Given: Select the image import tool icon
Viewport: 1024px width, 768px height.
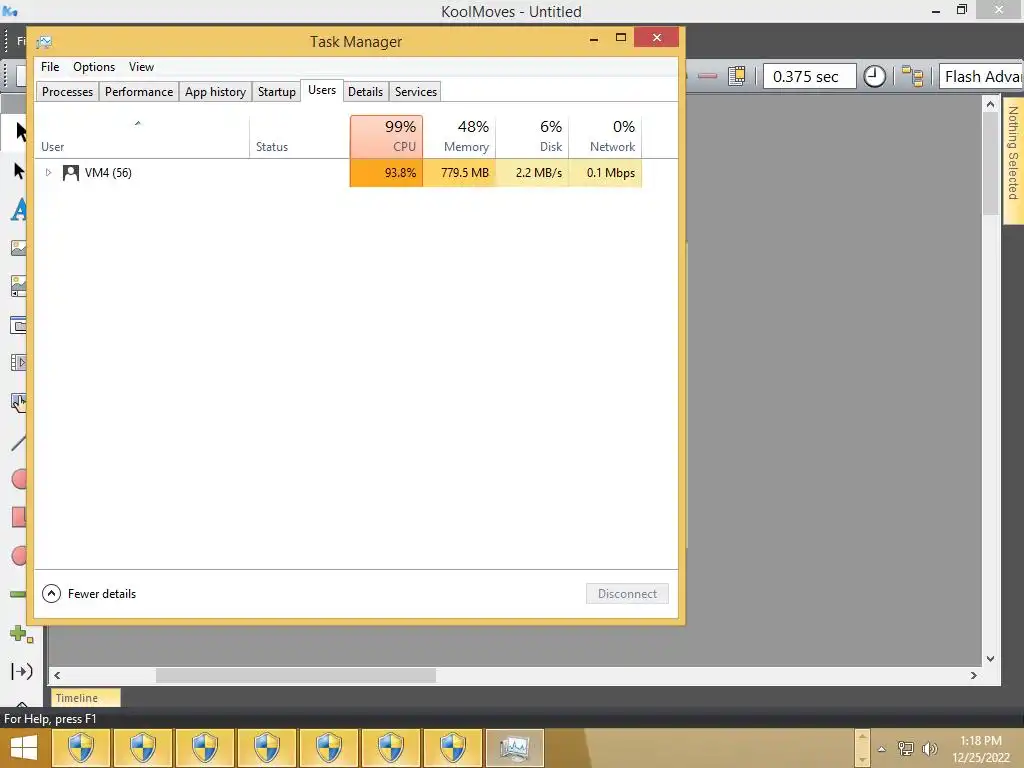Looking at the screenshot, I should [x=18, y=248].
